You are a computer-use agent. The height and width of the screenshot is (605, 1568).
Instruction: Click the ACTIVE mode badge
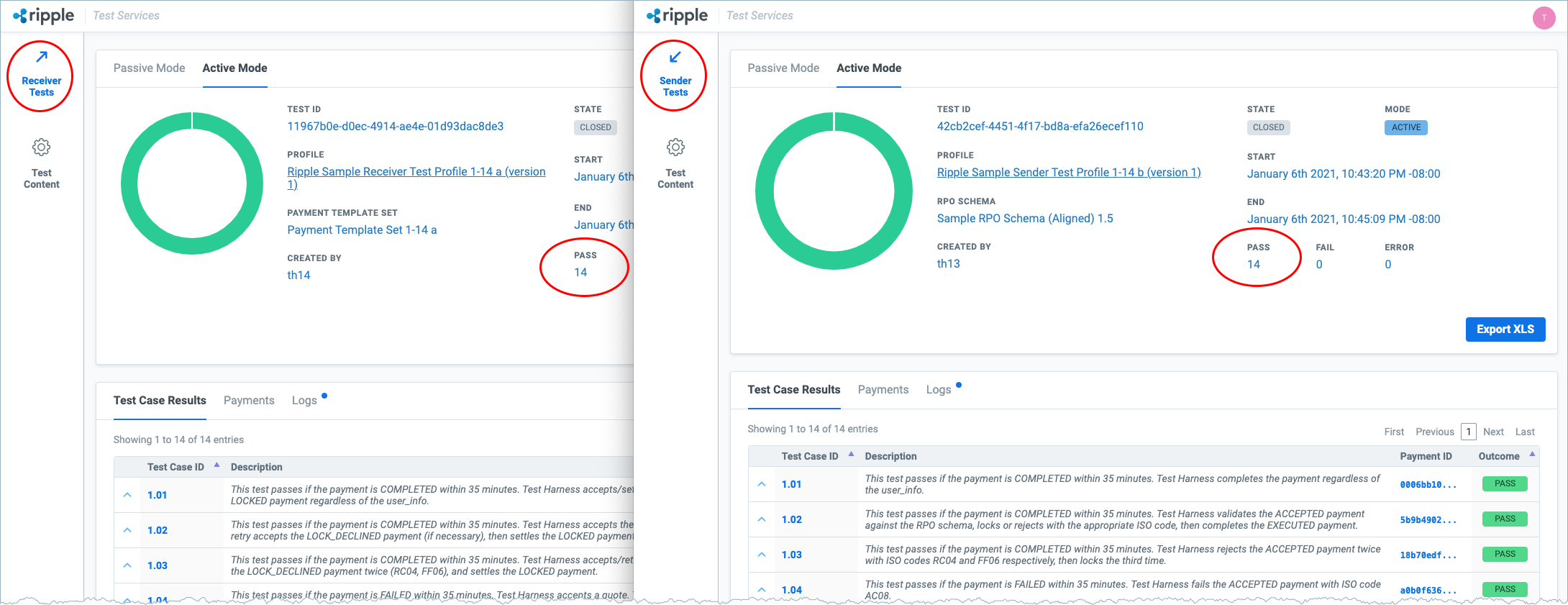1406,127
